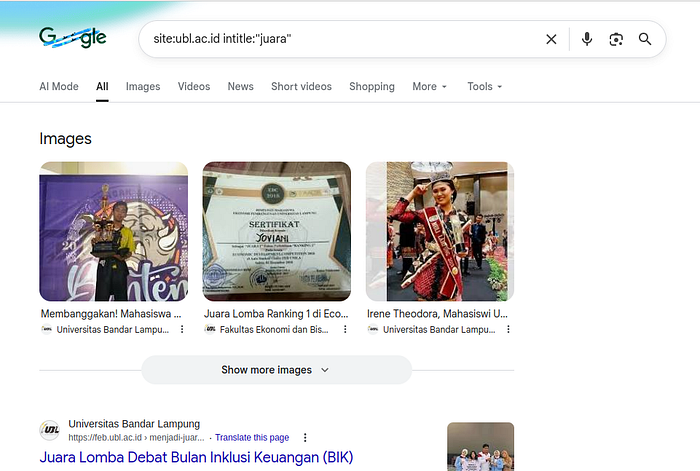Switch to AI Mode tab
This screenshot has height=471, width=700.
click(x=59, y=86)
